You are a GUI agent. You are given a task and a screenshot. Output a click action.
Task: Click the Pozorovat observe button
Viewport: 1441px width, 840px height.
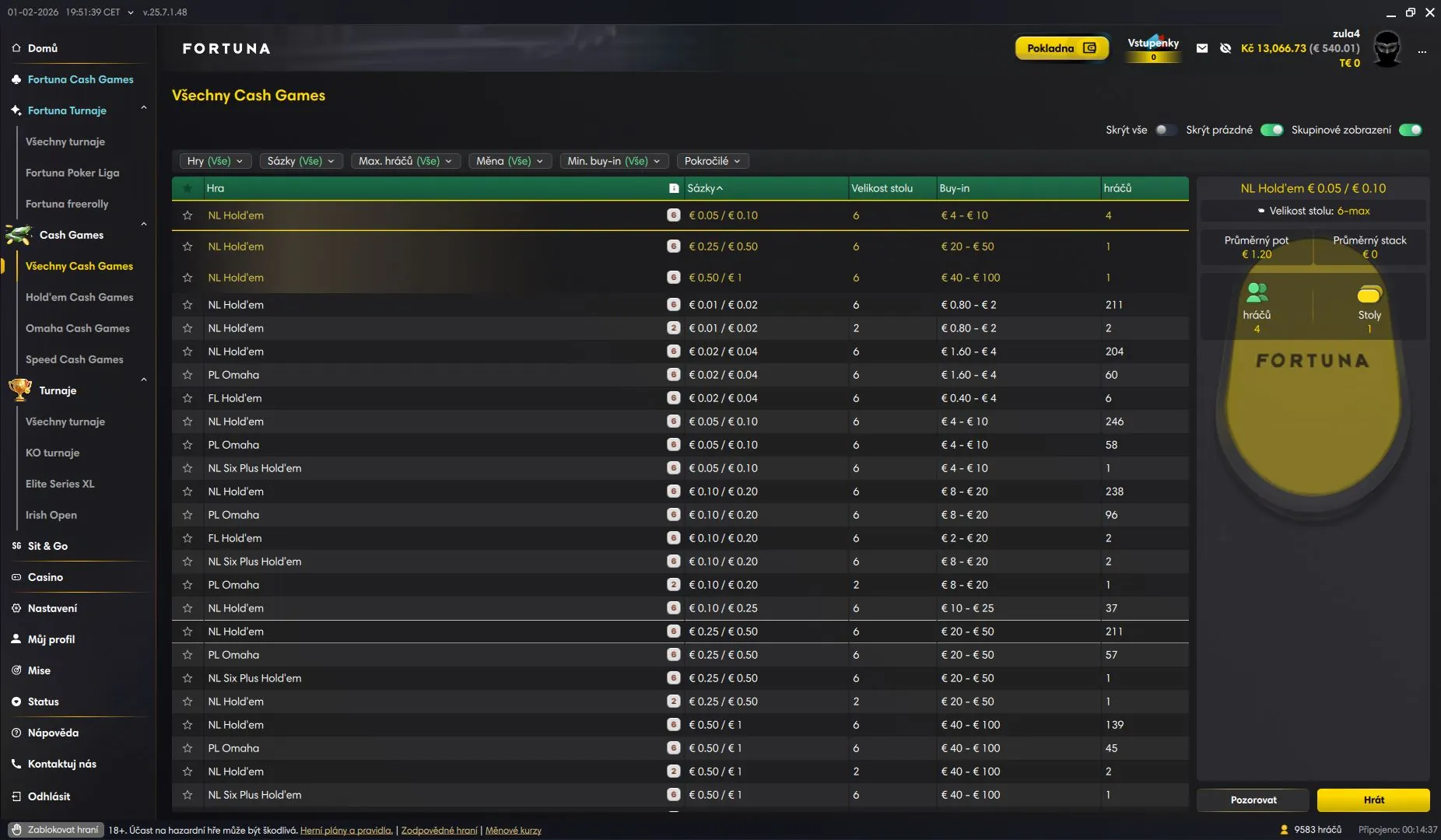(1253, 800)
